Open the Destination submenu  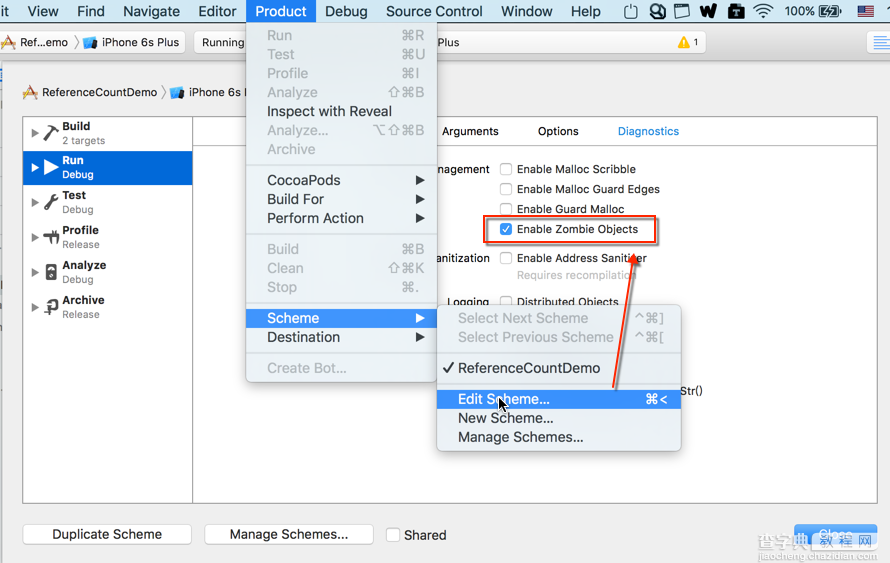coord(341,337)
